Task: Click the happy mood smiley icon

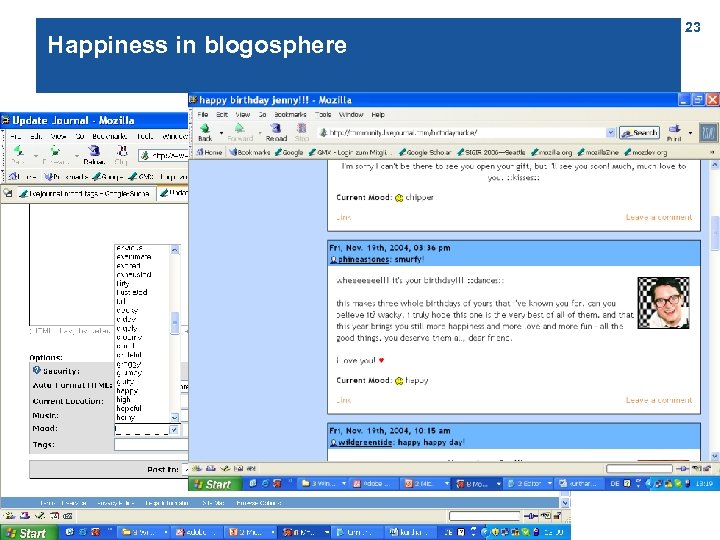Action: click(x=399, y=381)
